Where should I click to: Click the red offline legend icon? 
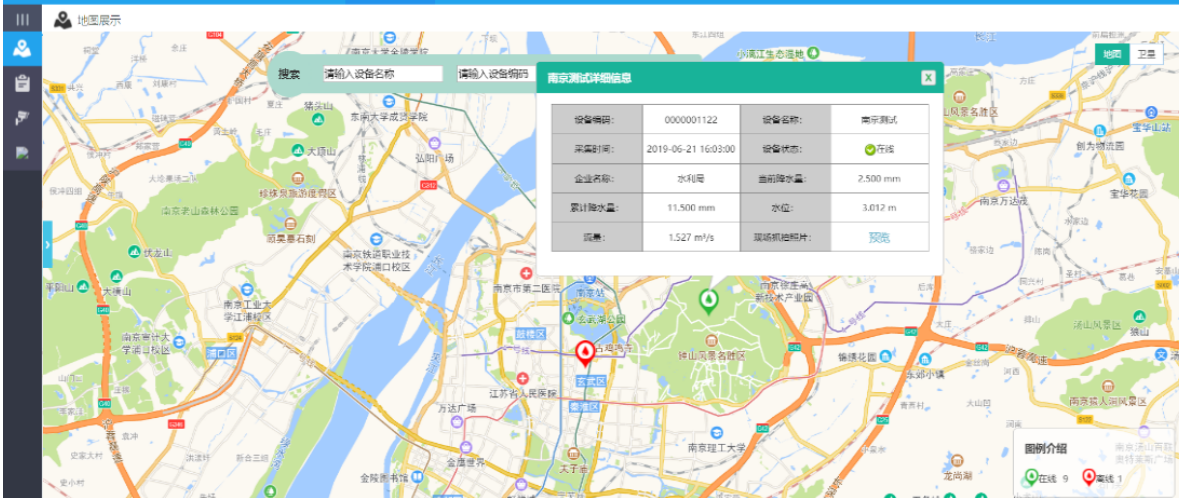click(x=1089, y=477)
